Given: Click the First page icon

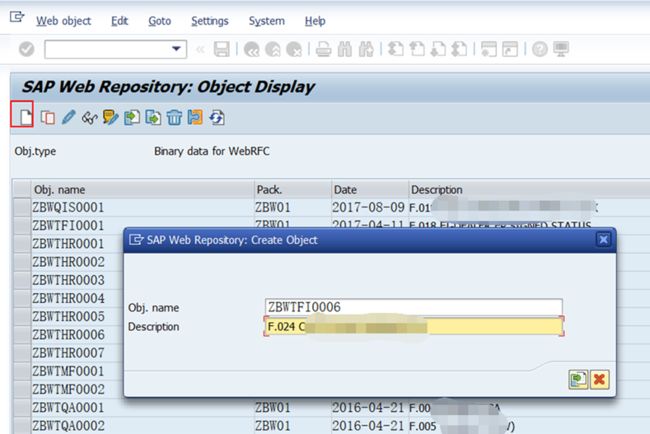Looking at the screenshot, I should [x=395, y=49].
